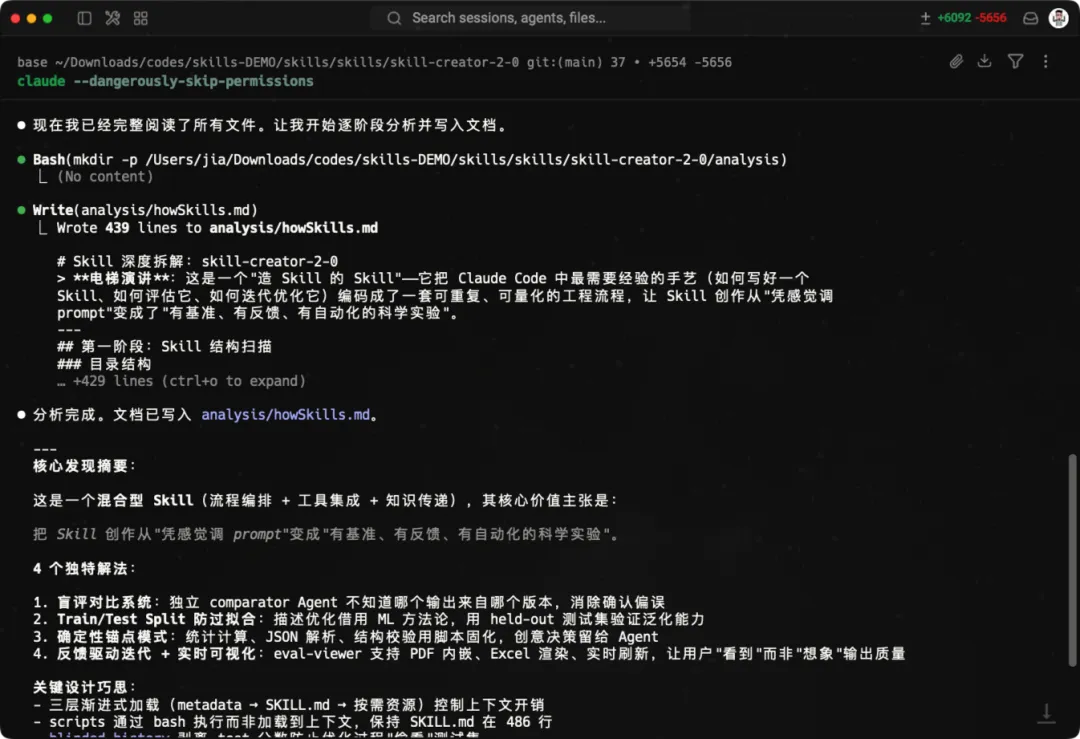Open the tools wrench icon
Image resolution: width=1080 pixels, height=739 pixels.
point(112,18)
